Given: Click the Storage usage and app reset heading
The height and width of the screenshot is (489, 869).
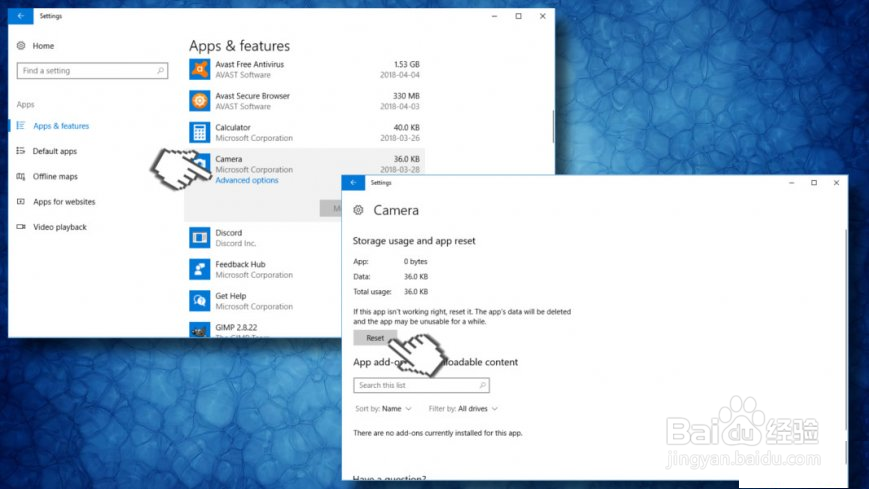Looking at the screenshot, I should pyautogui.click(x=414, y=241).
